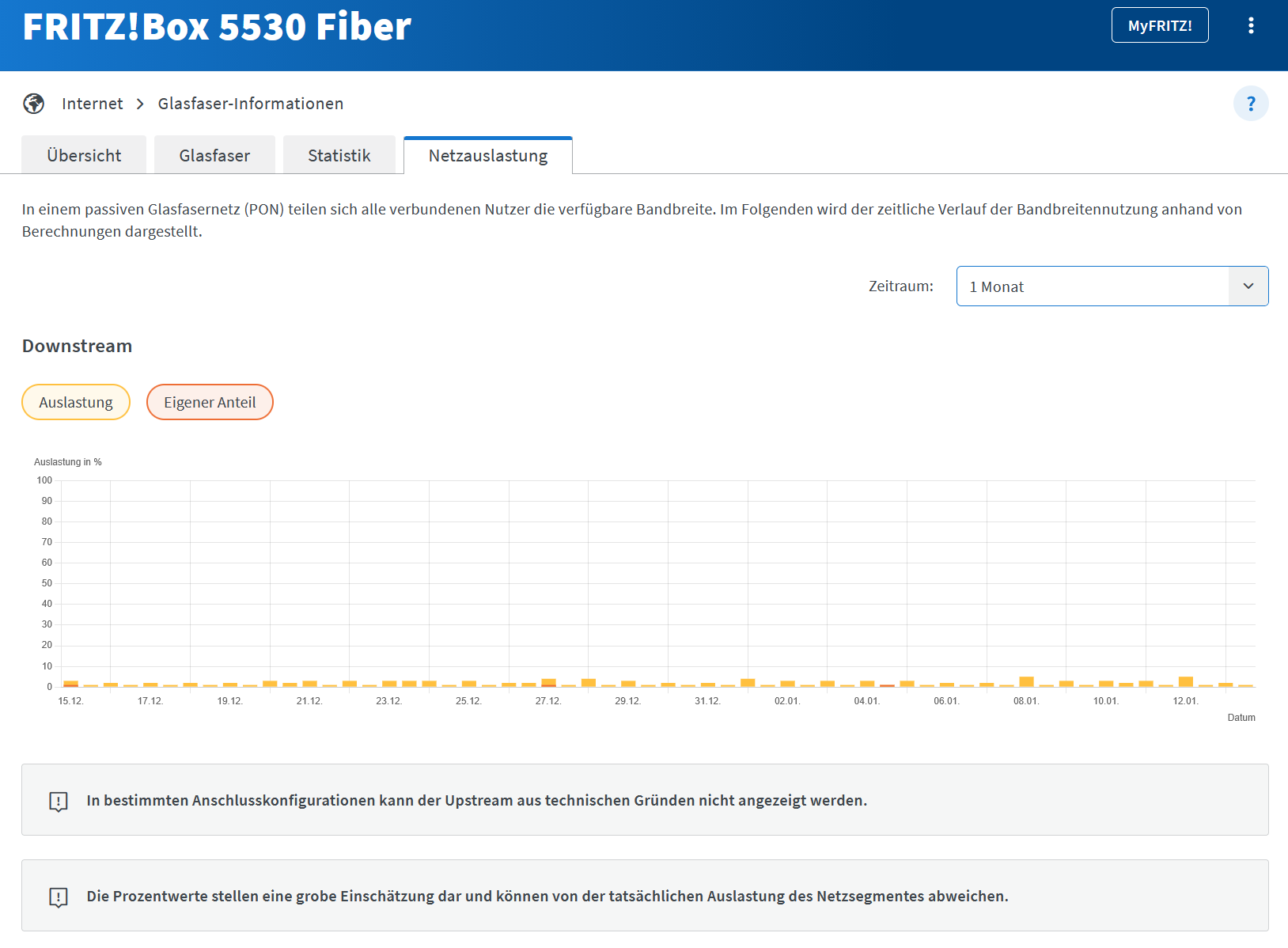Viewport: 1288px width, 948px height.
Task: Select the 08.01. date label on chart
Action: (1026, 701)
